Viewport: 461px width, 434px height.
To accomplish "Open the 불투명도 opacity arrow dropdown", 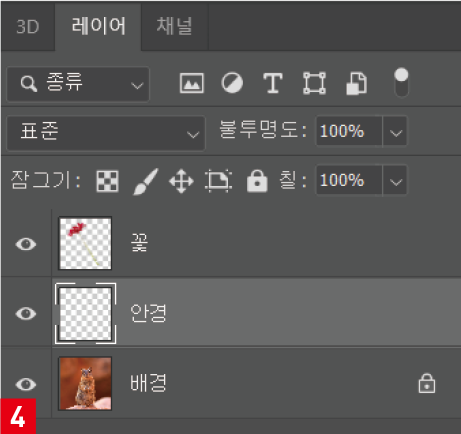I will pos(395,131).
